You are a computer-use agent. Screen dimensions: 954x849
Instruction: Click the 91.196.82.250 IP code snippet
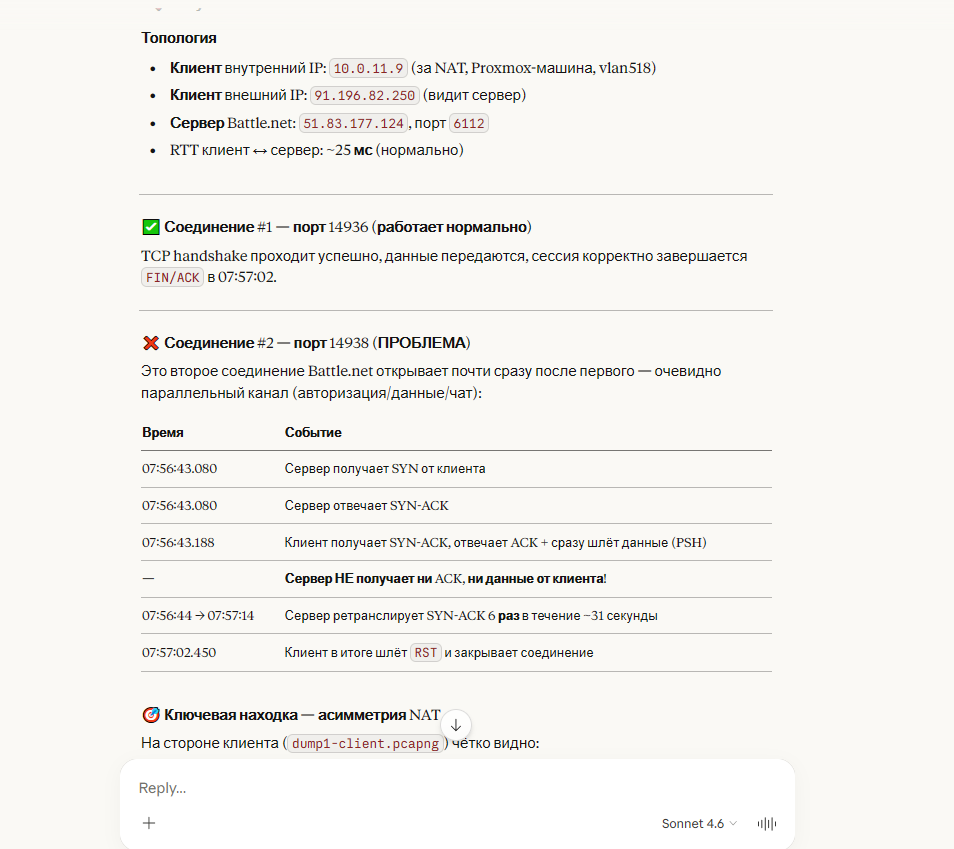364,96
